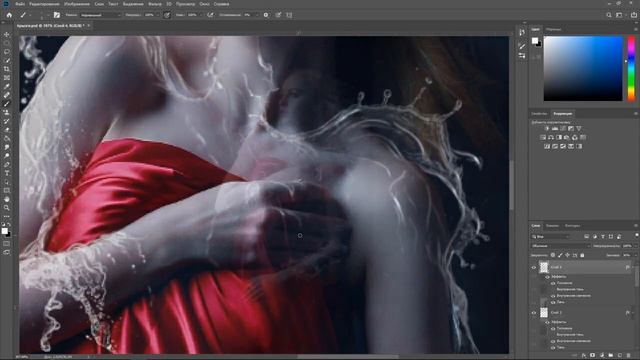This screenshot has height=360, width=640.
Task: Create a new group folder icon
Action: click(611, 356)
